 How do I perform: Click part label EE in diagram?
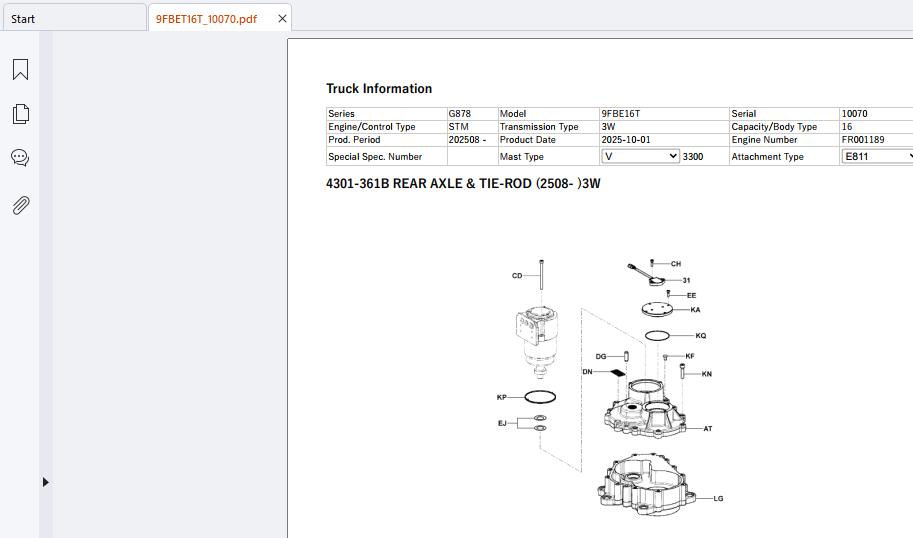(691, 295)
